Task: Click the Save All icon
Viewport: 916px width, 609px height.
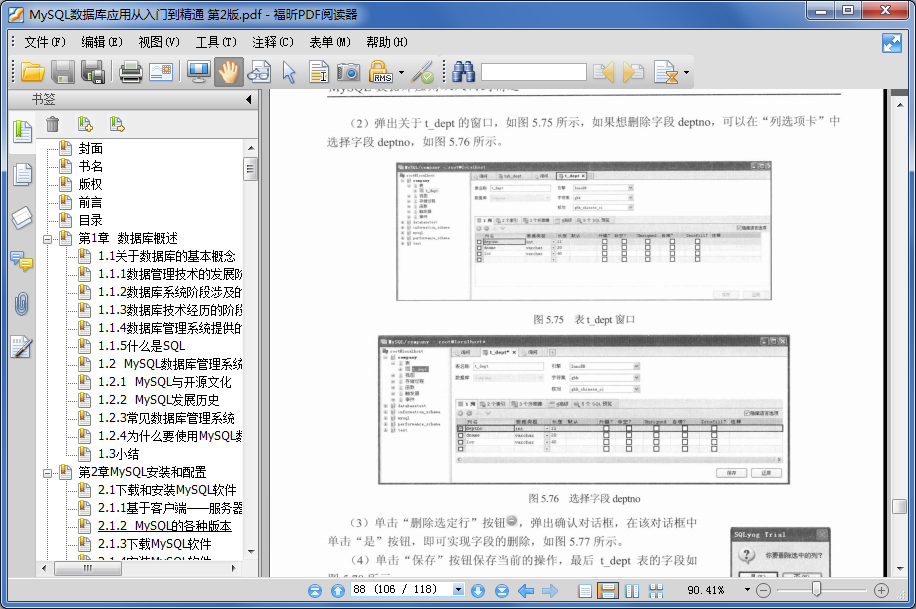Action: coord(92,72)
